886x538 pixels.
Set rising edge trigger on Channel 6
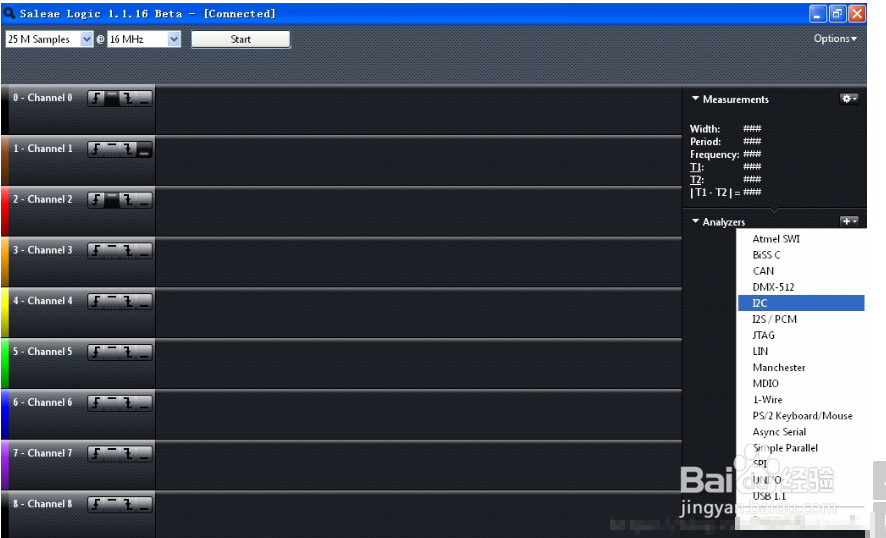coord(96,403)
